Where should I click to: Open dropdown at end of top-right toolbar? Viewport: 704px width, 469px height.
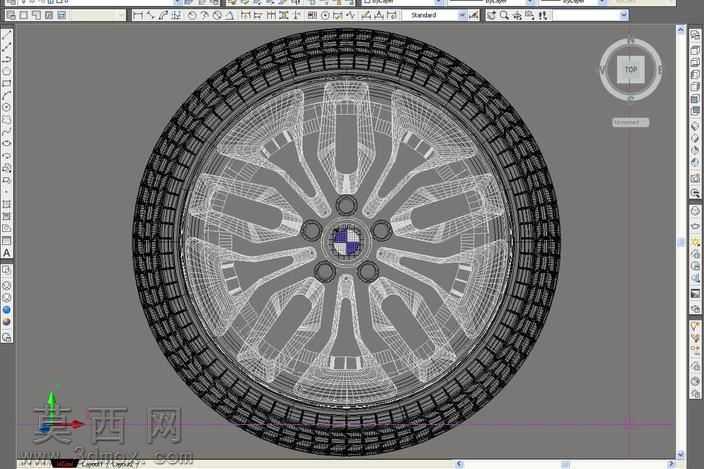(623, 15)
